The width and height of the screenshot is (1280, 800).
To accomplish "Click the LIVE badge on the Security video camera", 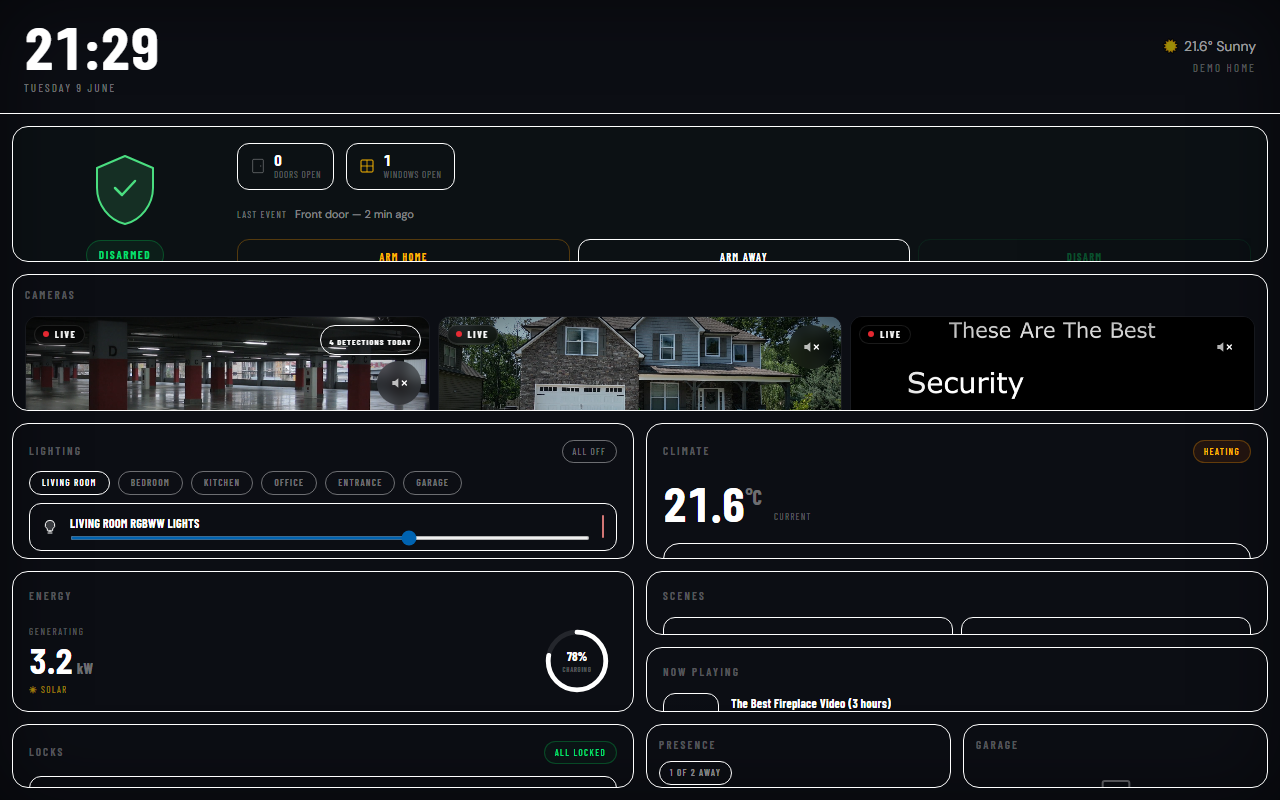I will coord(885,335).
